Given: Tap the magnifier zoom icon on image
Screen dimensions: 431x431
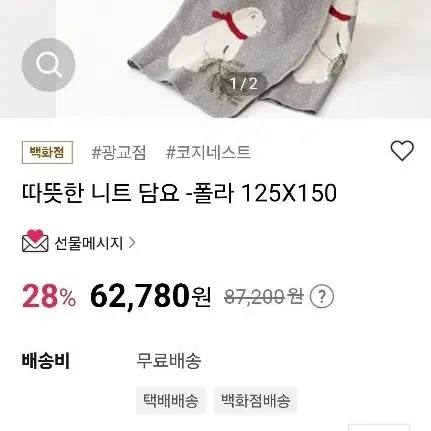Looking at the screenshot, I should pyautogui.click(x=49, y=65).
